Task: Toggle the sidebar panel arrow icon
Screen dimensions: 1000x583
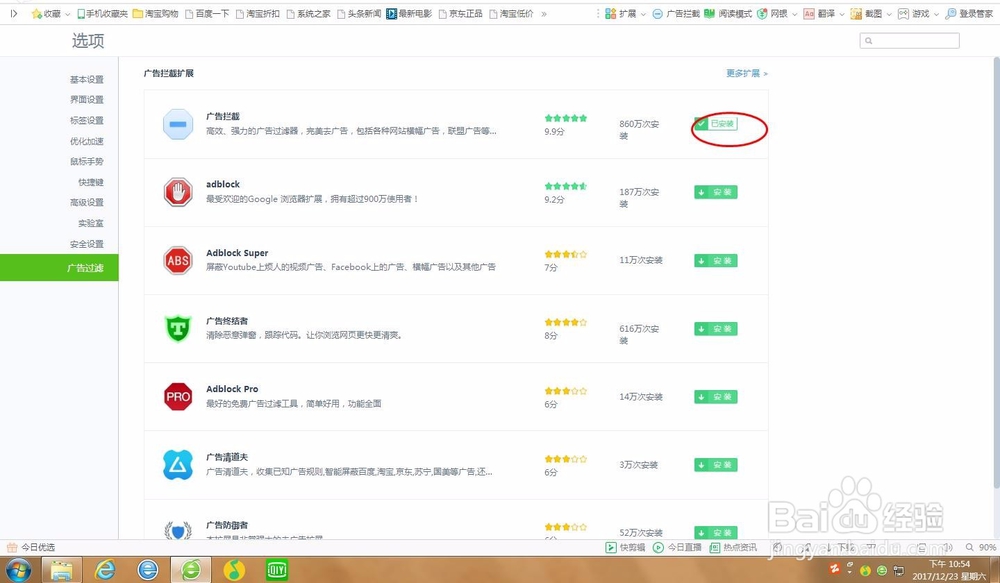Action: 13,13
